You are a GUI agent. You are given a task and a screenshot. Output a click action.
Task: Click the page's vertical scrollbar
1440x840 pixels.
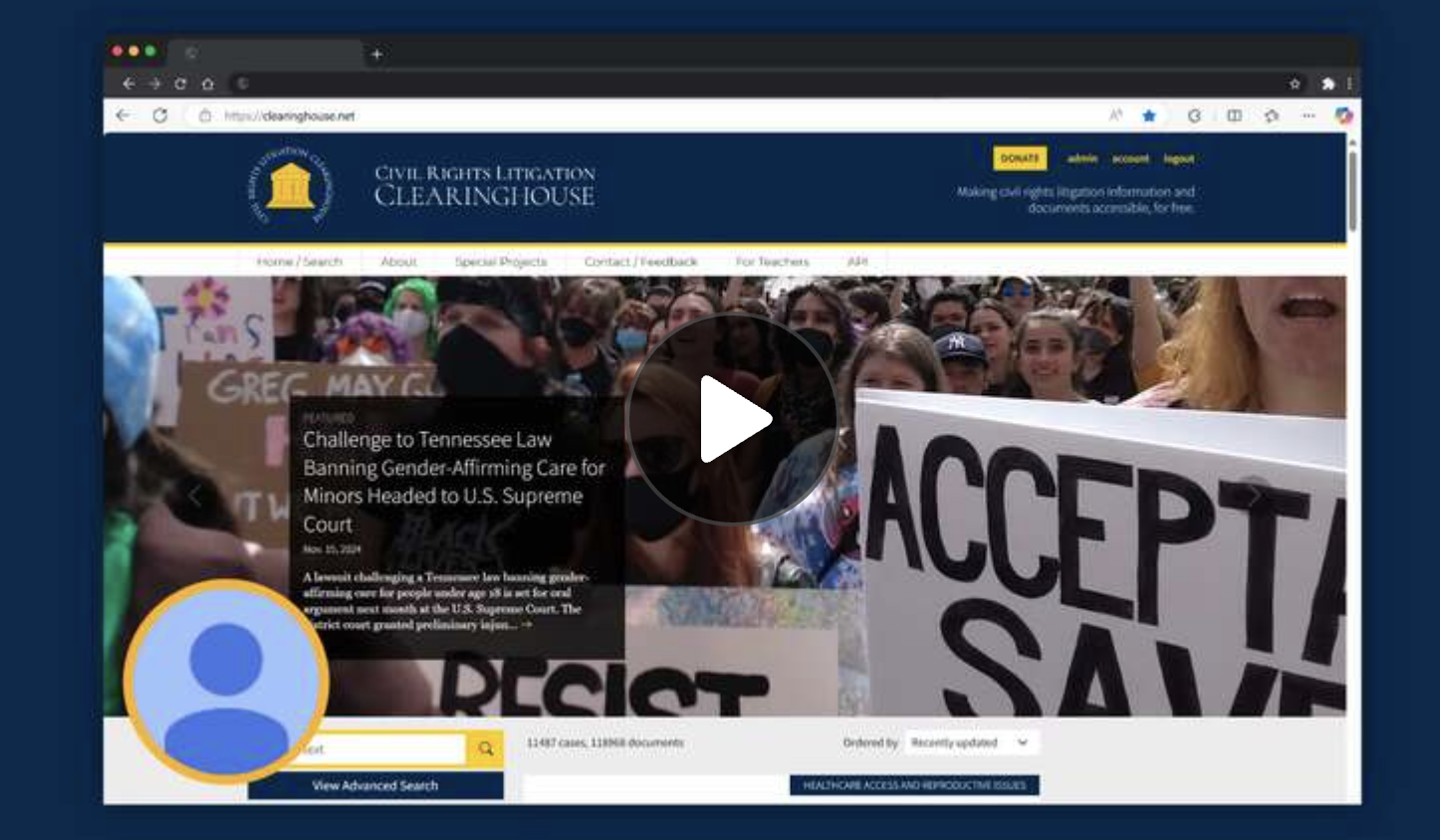point(1351,189)
